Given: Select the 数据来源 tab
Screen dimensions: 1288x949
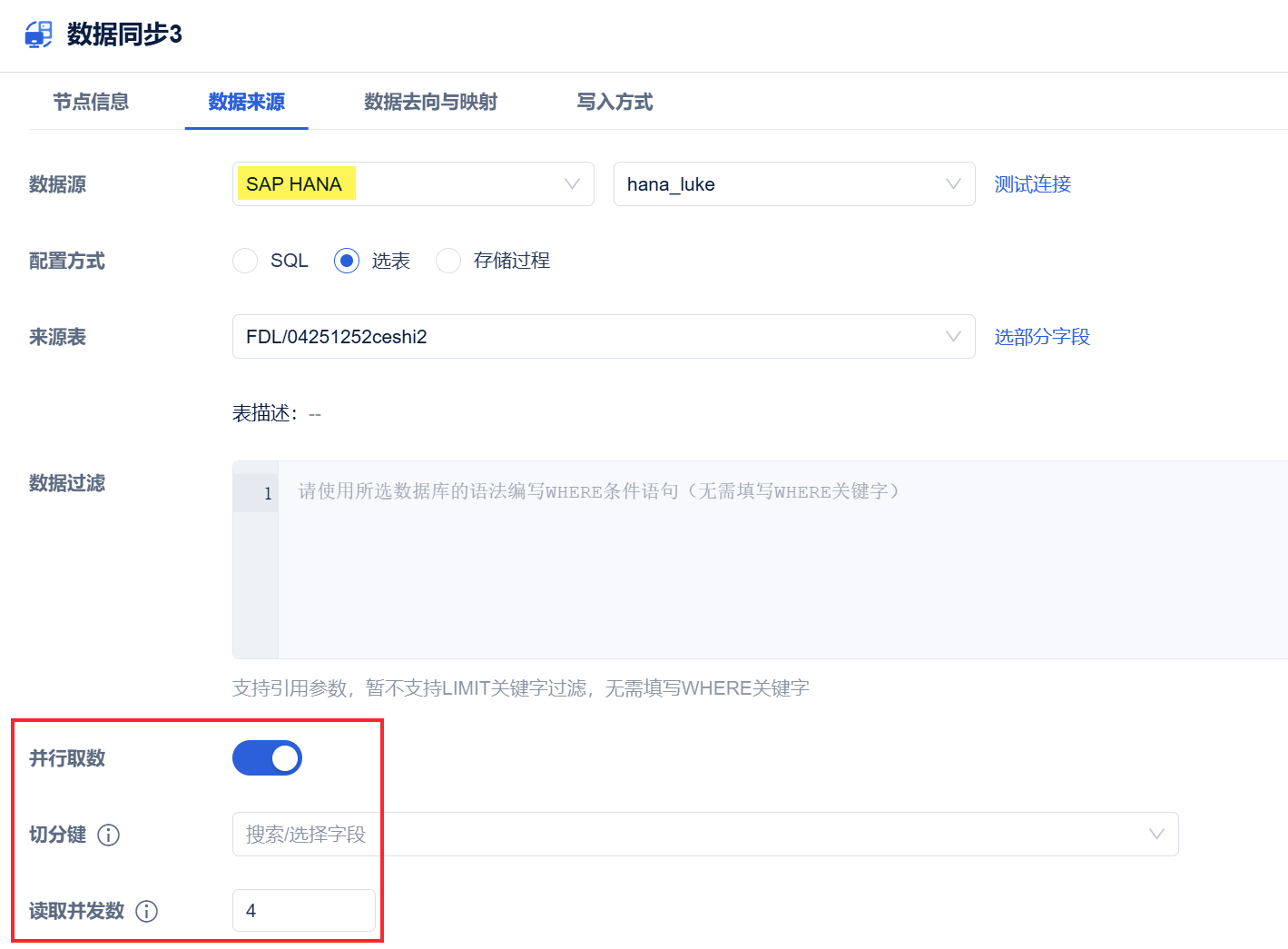Looking at the screenshot, I should 247,102.
